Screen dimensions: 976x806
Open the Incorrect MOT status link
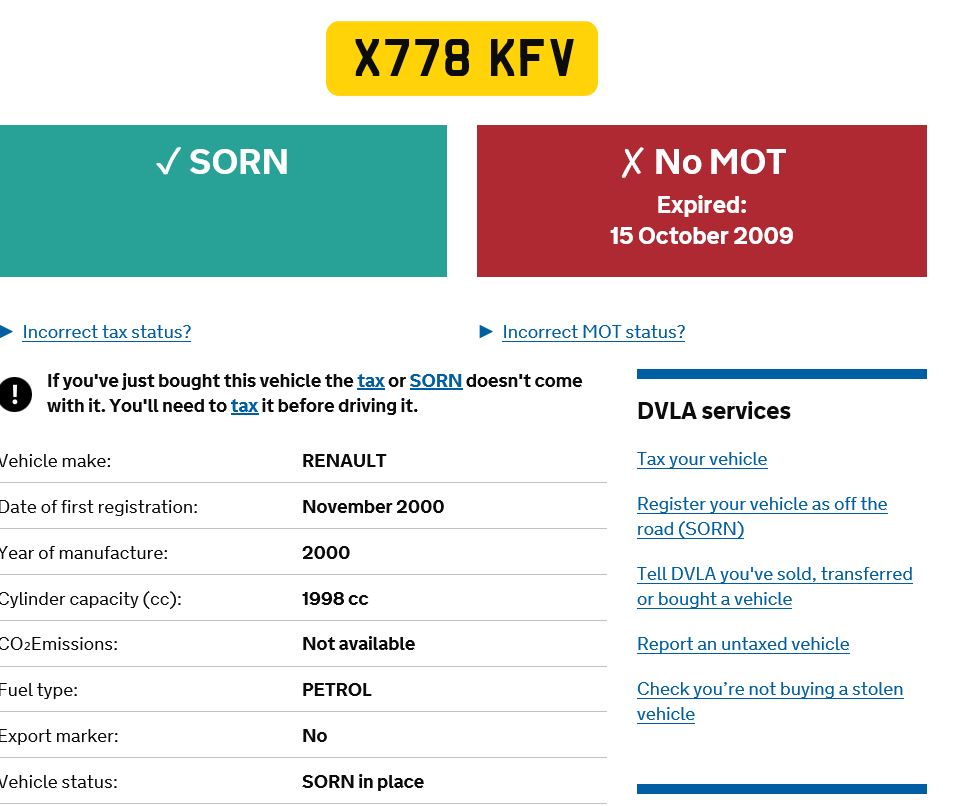coord(593,332)
